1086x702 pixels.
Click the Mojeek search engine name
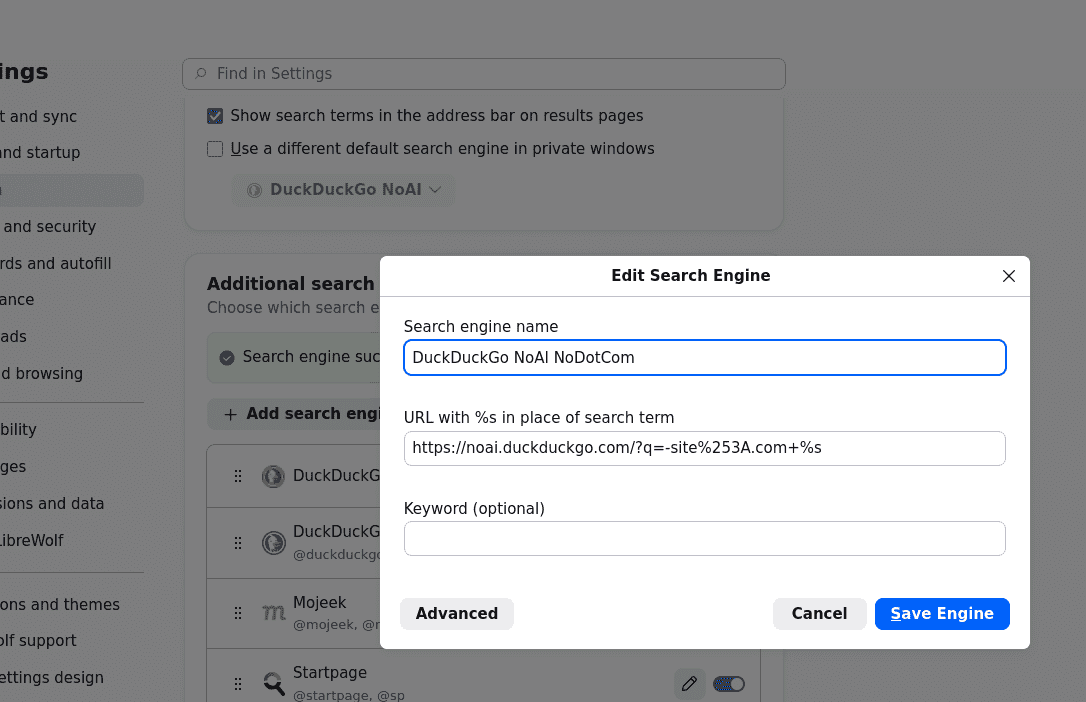pyautogui.click(x=319, y=602)
